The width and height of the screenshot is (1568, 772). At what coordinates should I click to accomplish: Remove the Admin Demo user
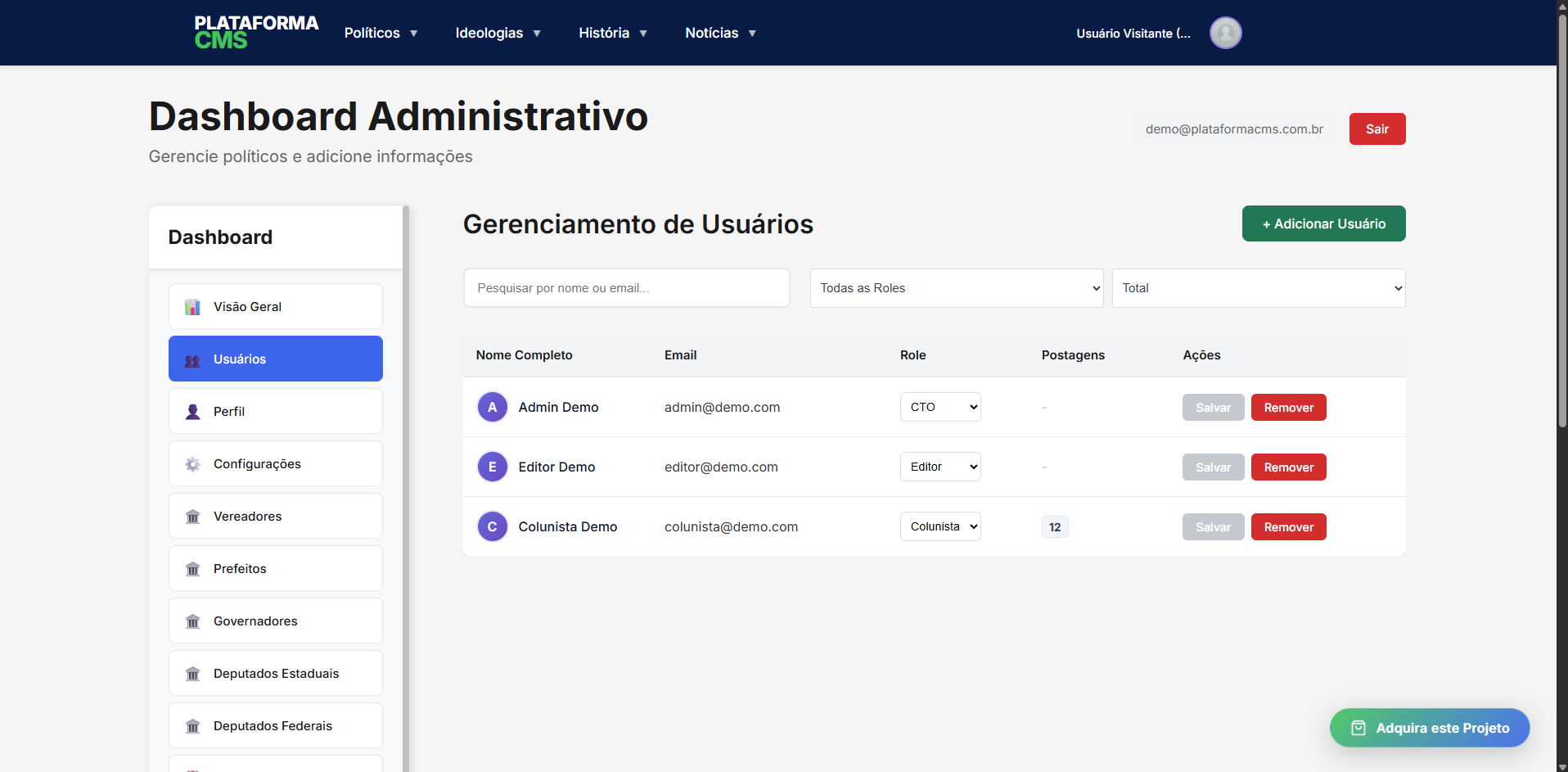coord(1288,407)
